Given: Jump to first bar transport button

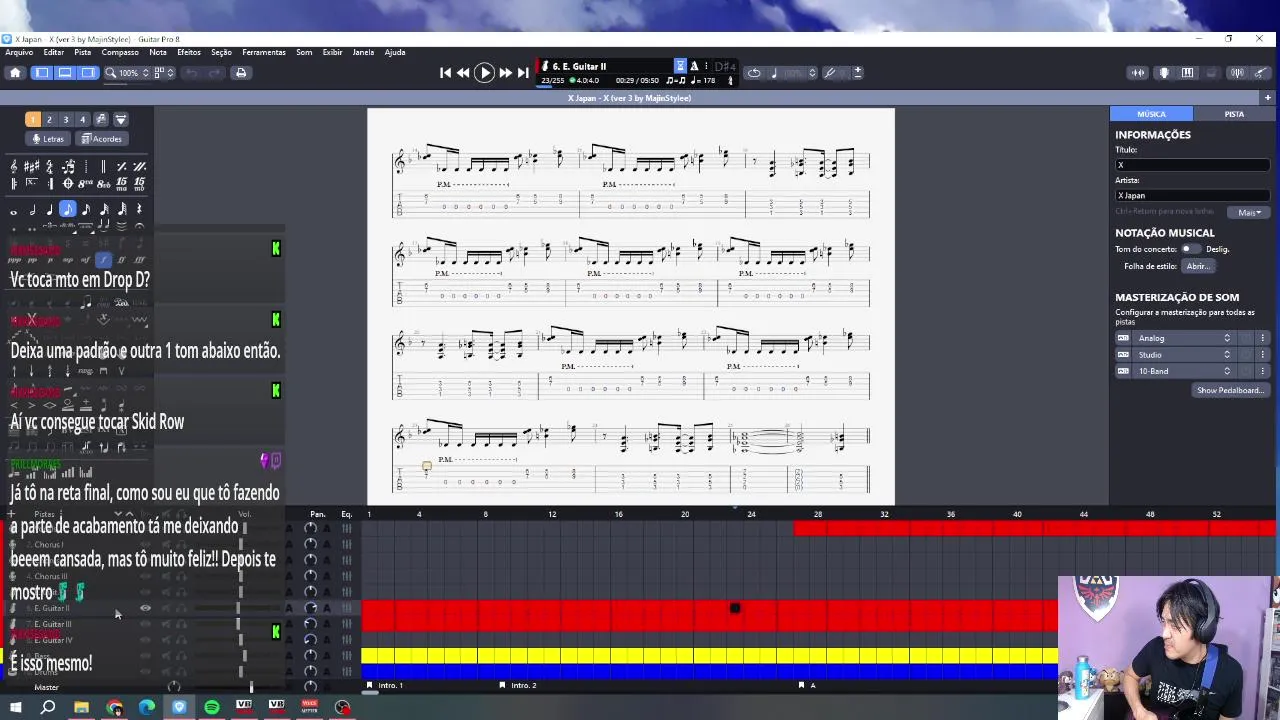Looking at the screenshot, I should pyautogui.click(x=446, y=73).
